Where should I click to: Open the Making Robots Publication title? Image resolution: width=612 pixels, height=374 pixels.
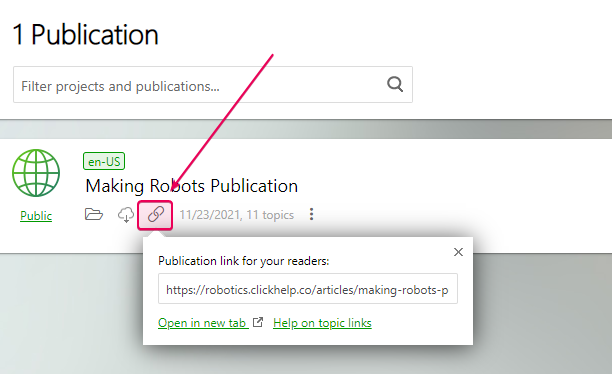point(192,186)
